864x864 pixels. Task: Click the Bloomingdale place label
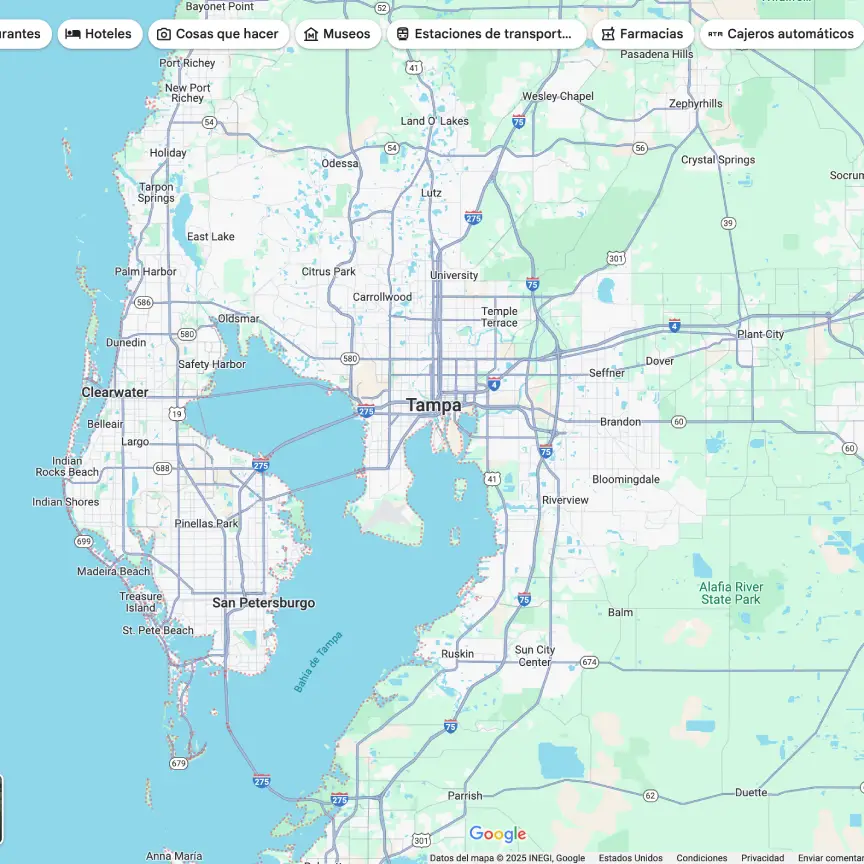click(x=626, y=479)
